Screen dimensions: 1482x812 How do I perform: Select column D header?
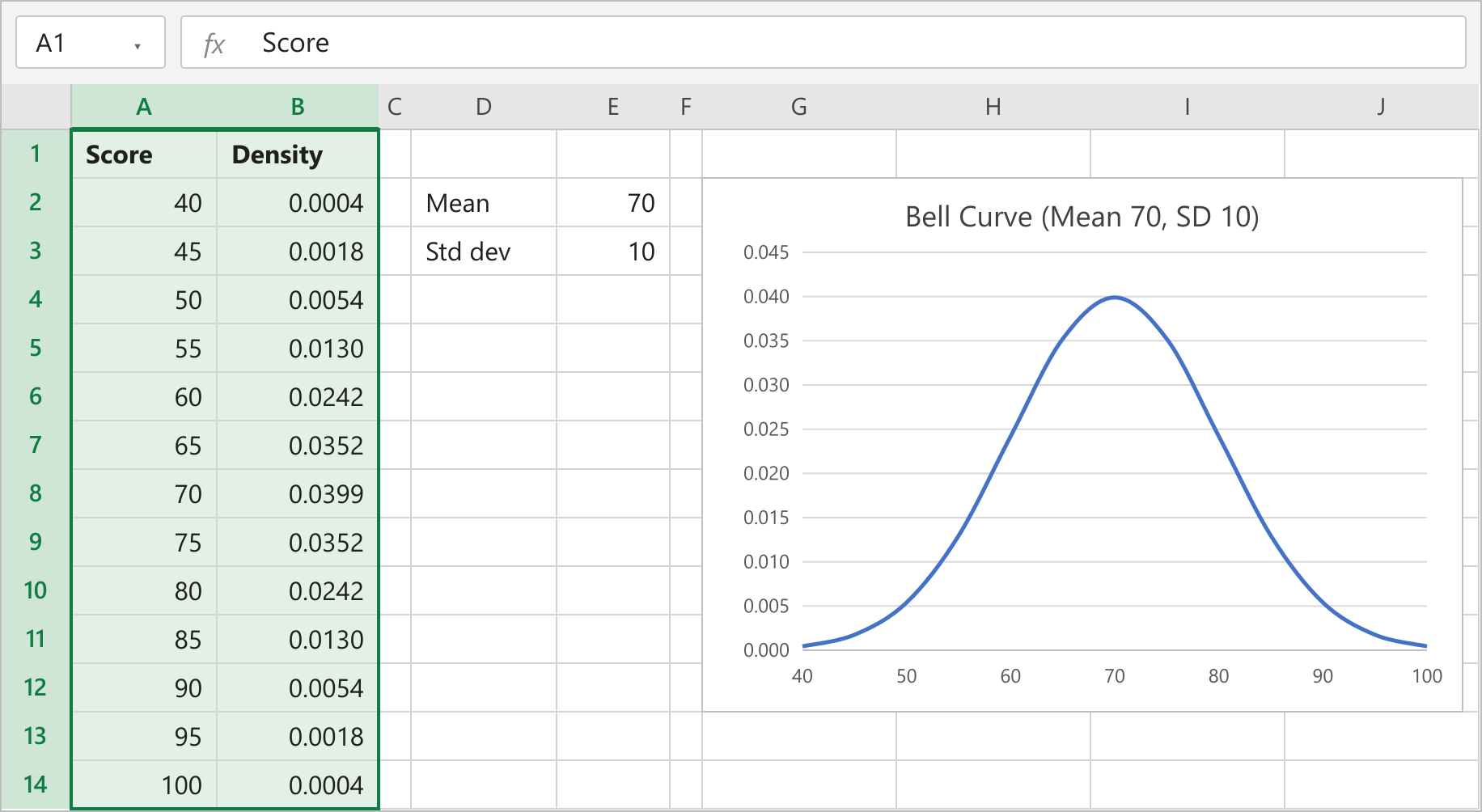pyautogui.click(x=484, y=107)
